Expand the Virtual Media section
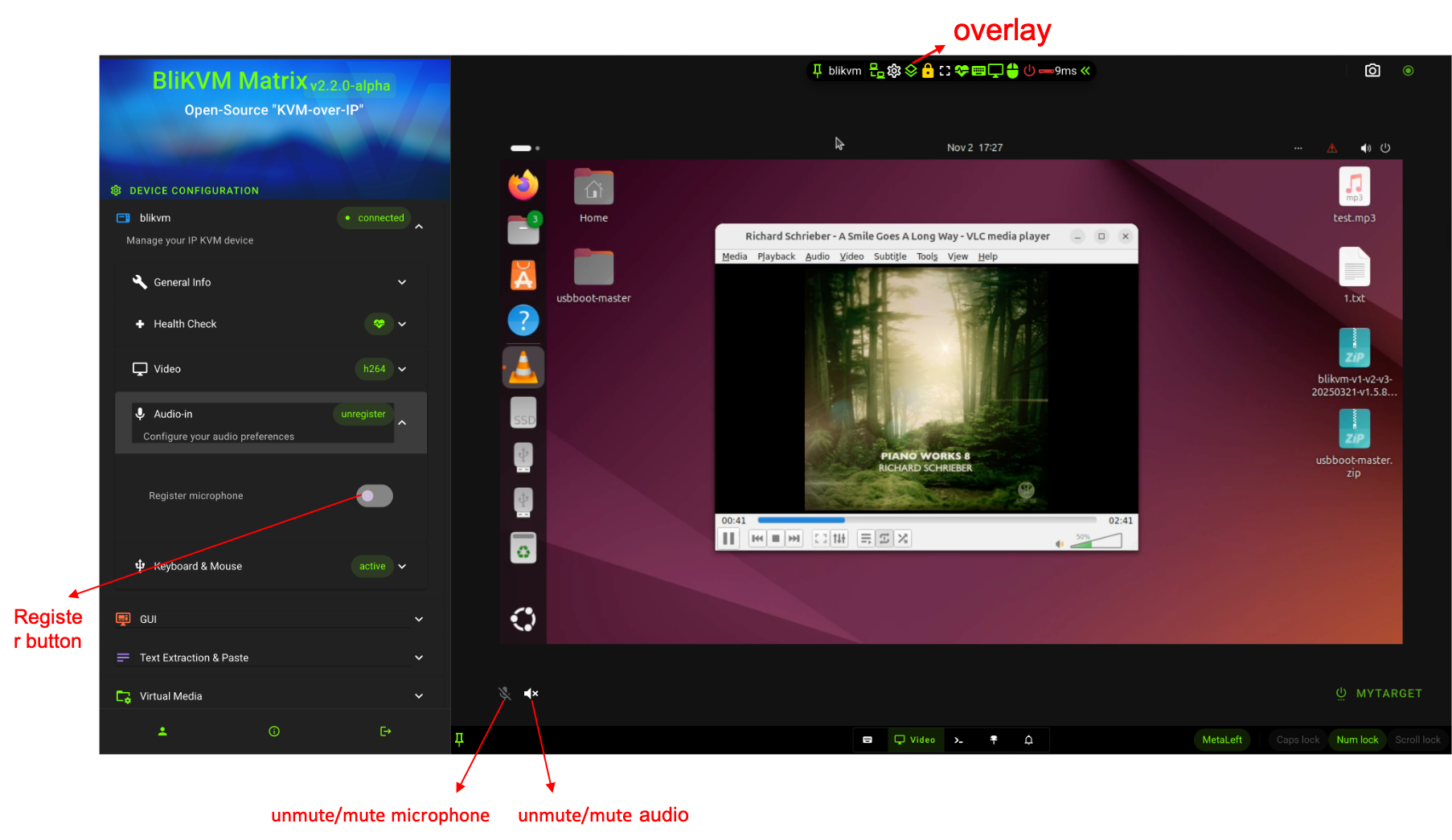This screenshot has height=840, width=1452. pyautogui.click(x=419, y=696)
